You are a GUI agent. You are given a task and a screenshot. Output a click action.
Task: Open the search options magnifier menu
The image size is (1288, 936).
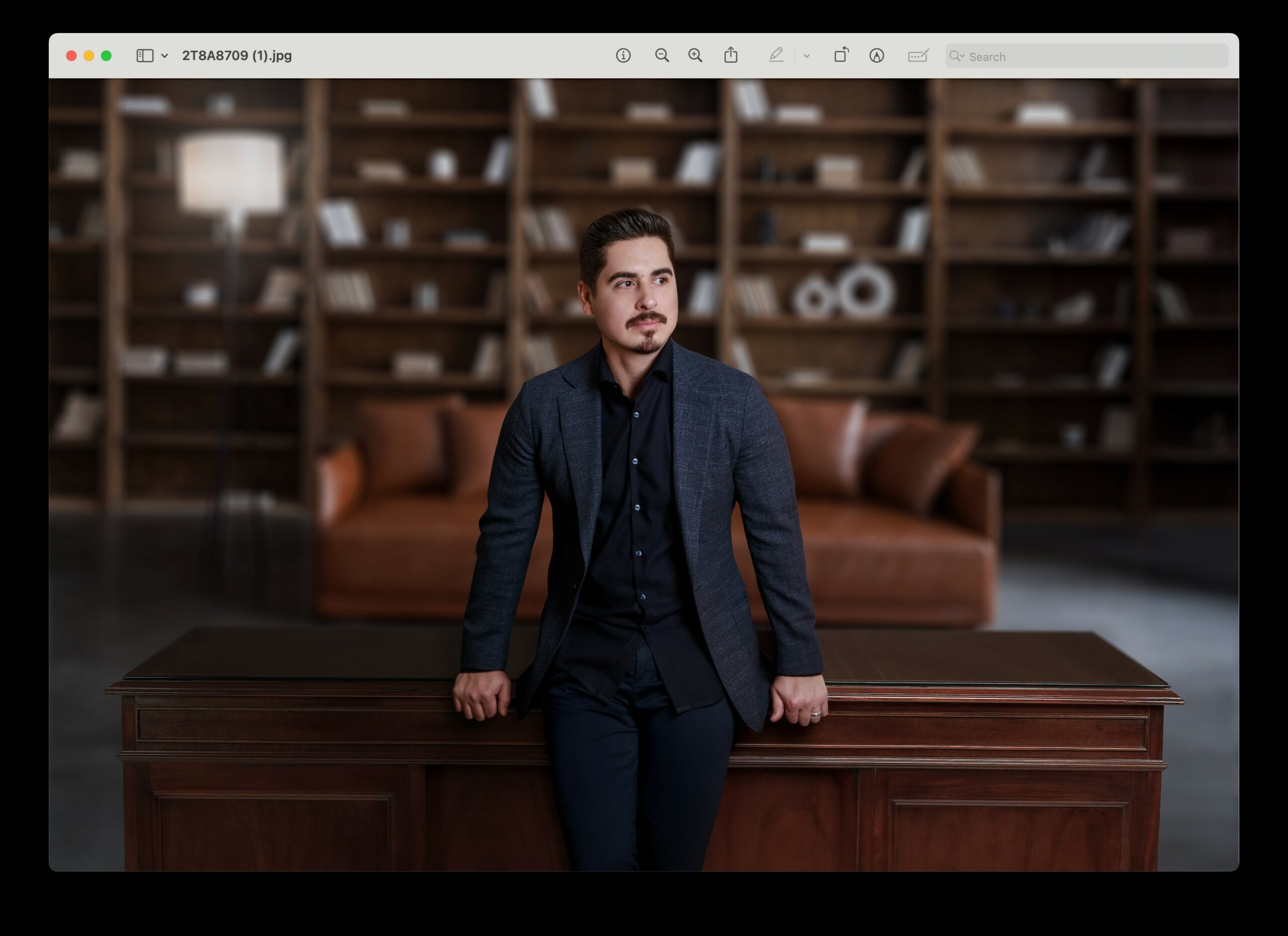[x=957, y=56]
